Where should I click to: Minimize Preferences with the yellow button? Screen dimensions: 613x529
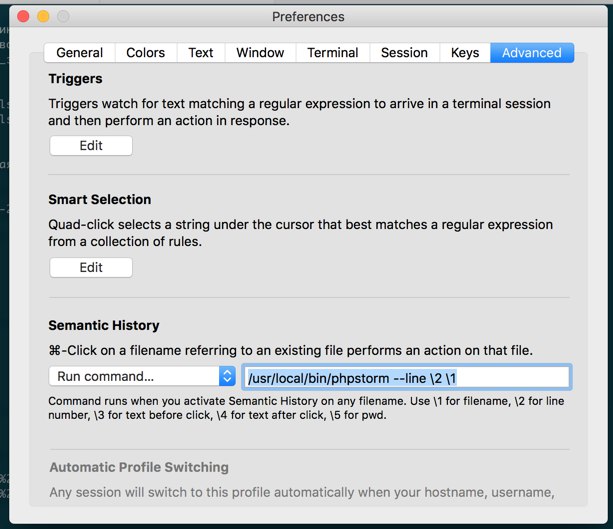(x=43, y=16)
